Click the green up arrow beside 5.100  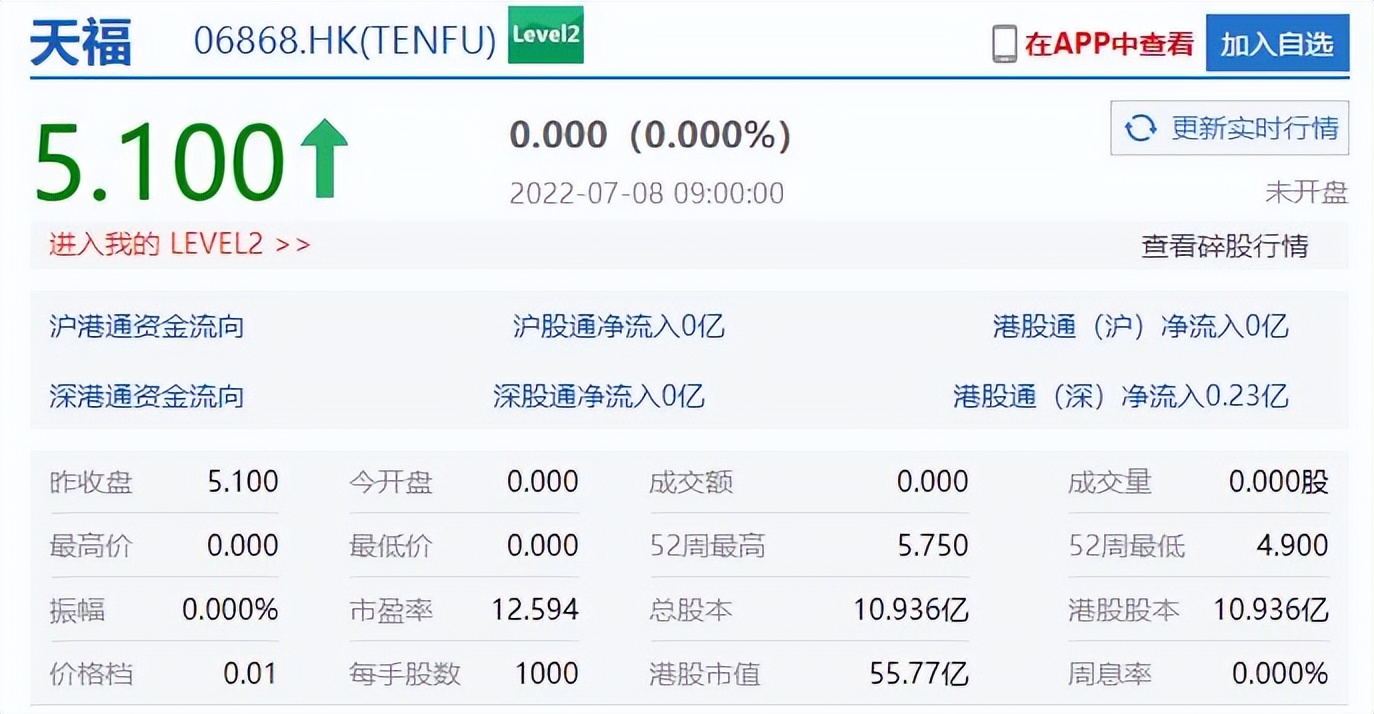pos(324,158)
